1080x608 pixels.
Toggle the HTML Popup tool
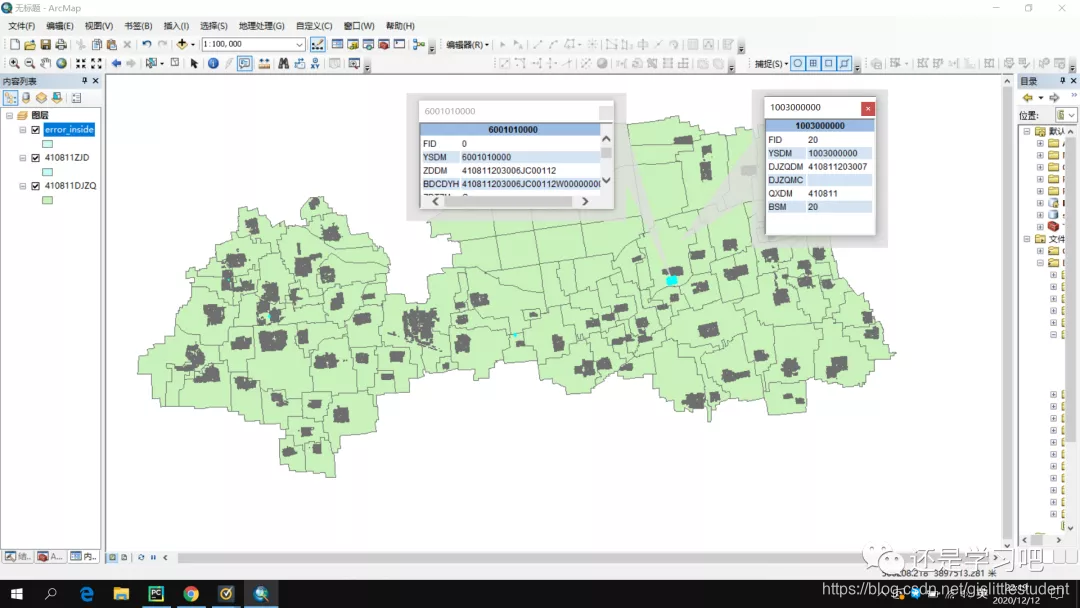[245, 63]
